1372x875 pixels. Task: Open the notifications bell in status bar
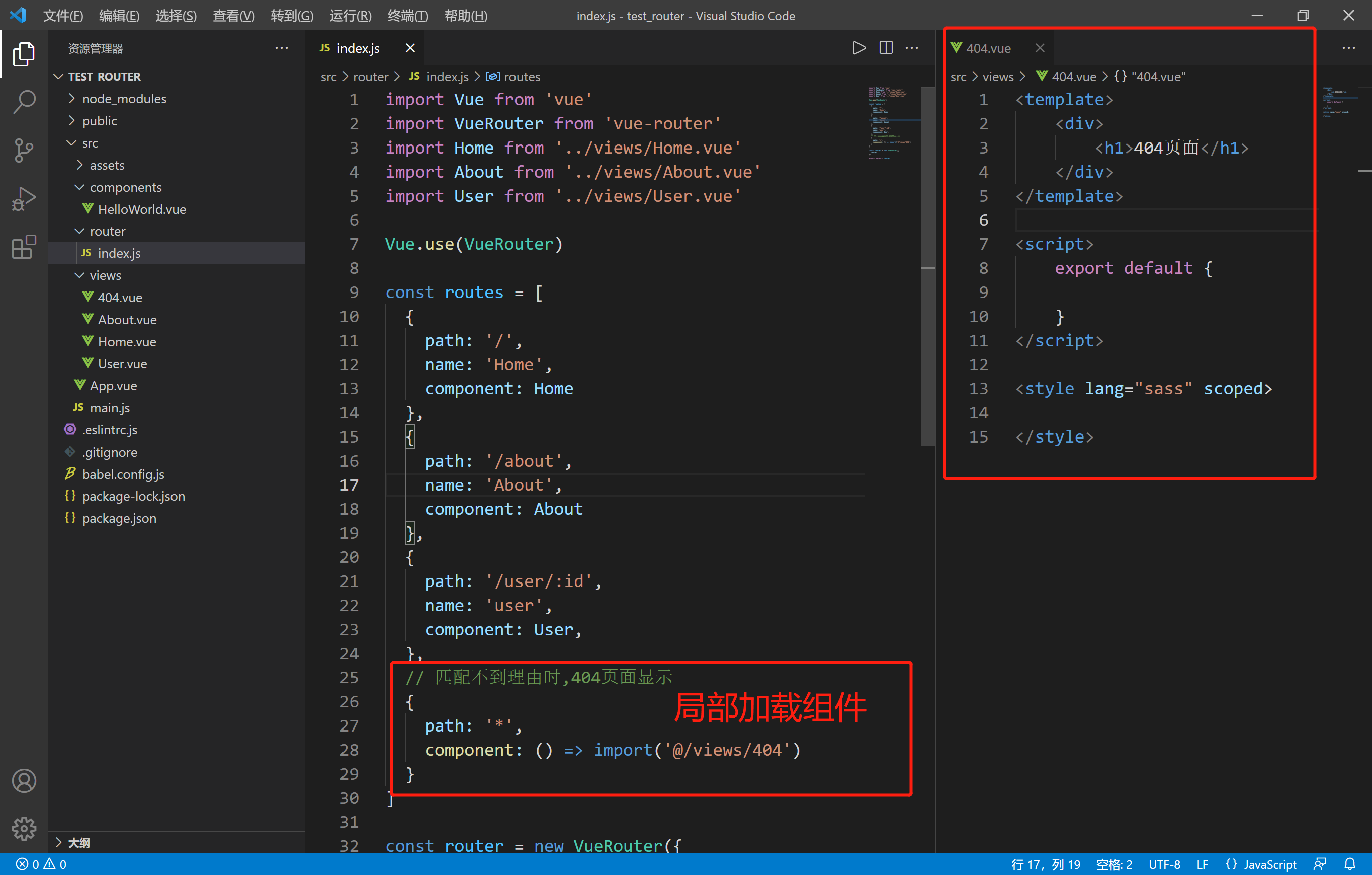tap(1350, 864)
